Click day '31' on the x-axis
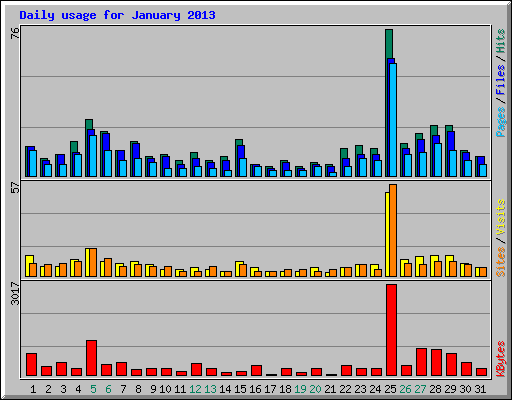This screenshot has height=400, width=512. (x=480, y=389)
